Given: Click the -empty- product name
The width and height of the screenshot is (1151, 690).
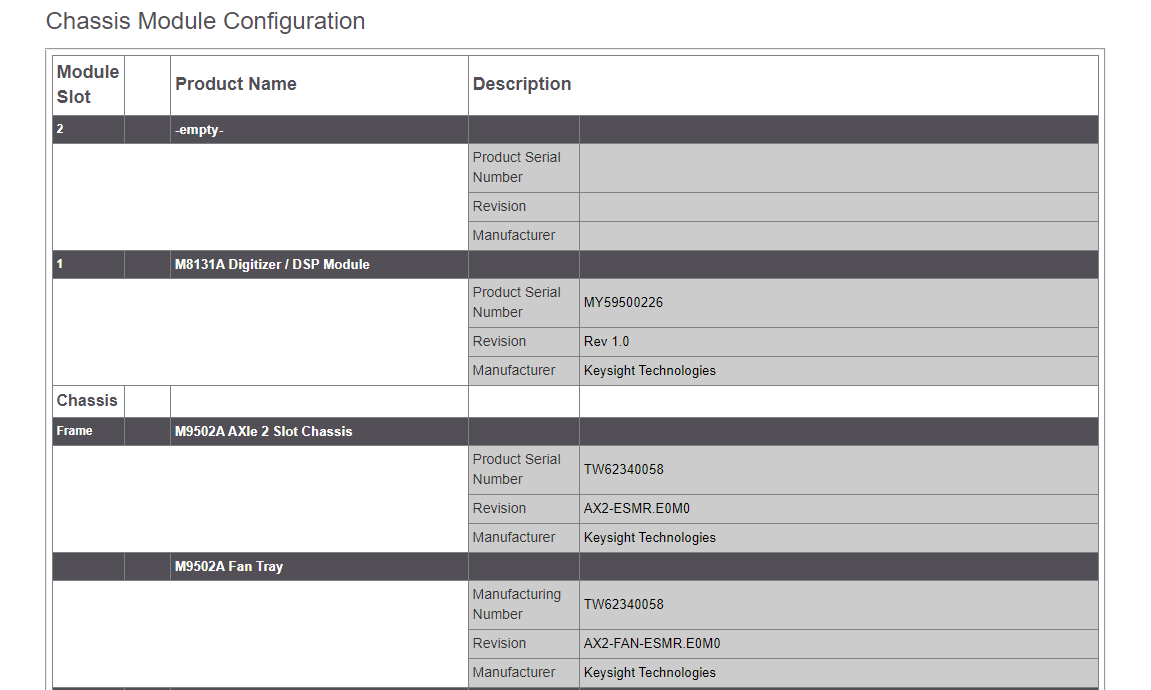Looking at the screenshot, I should 199,130.
